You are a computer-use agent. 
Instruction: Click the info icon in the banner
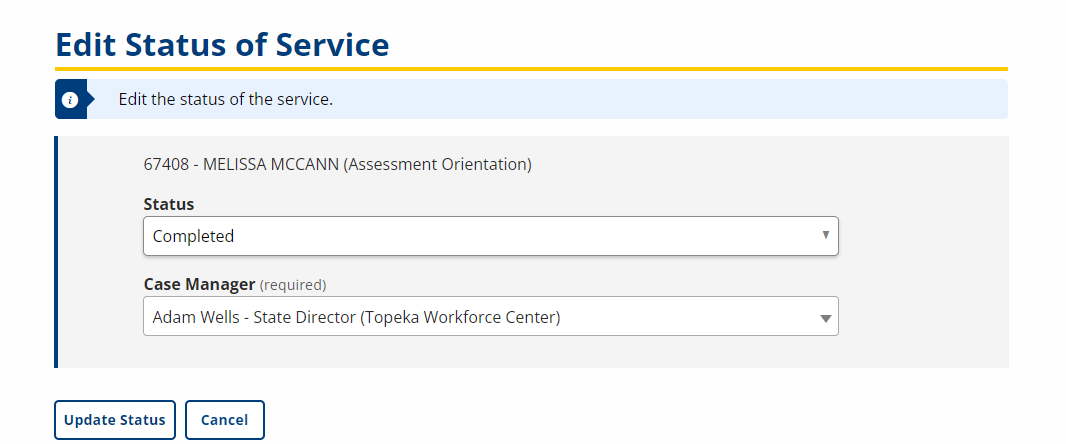[x=70, y=100]
